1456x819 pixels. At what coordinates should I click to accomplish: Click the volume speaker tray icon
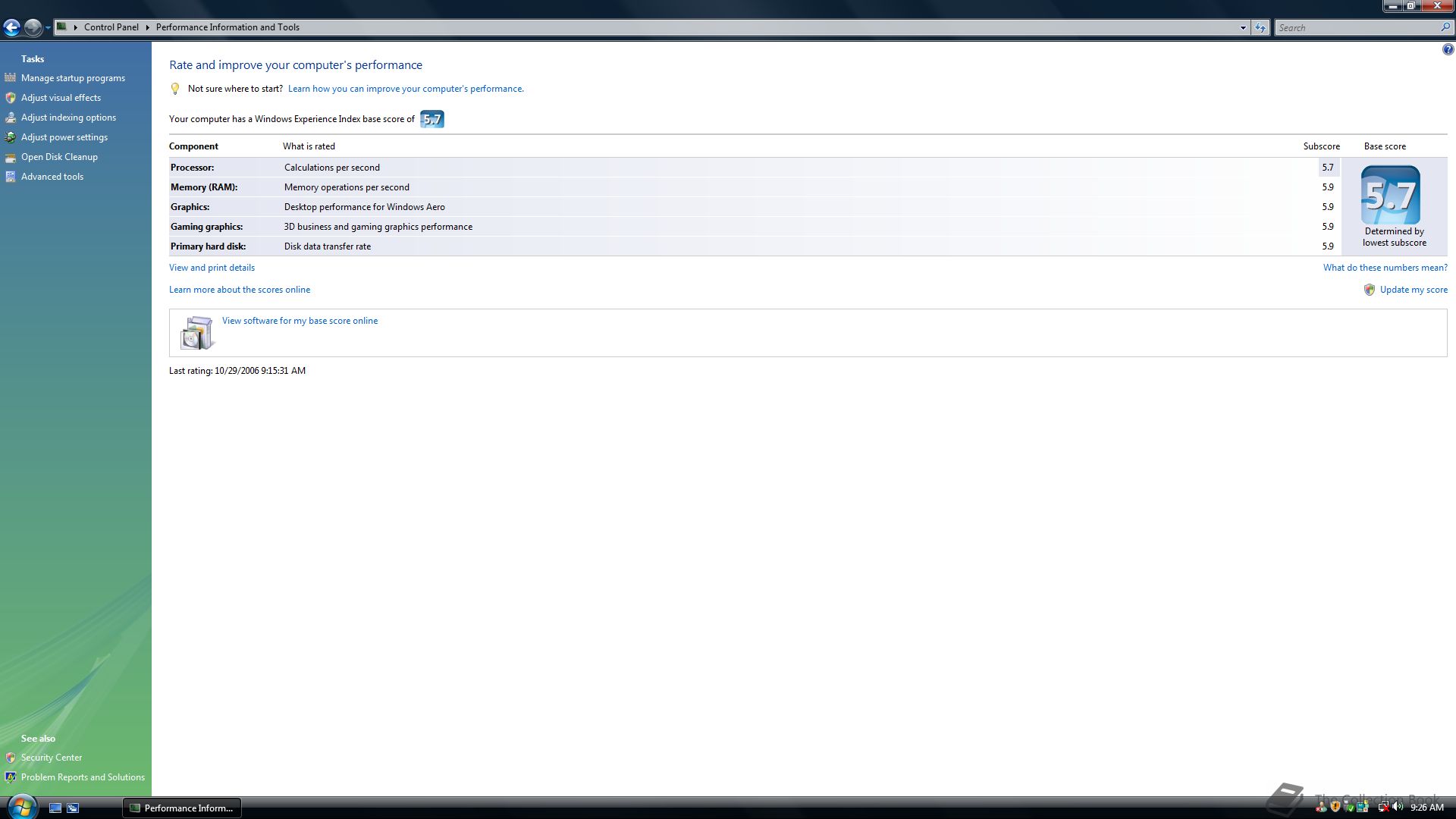click(1397, 807)
